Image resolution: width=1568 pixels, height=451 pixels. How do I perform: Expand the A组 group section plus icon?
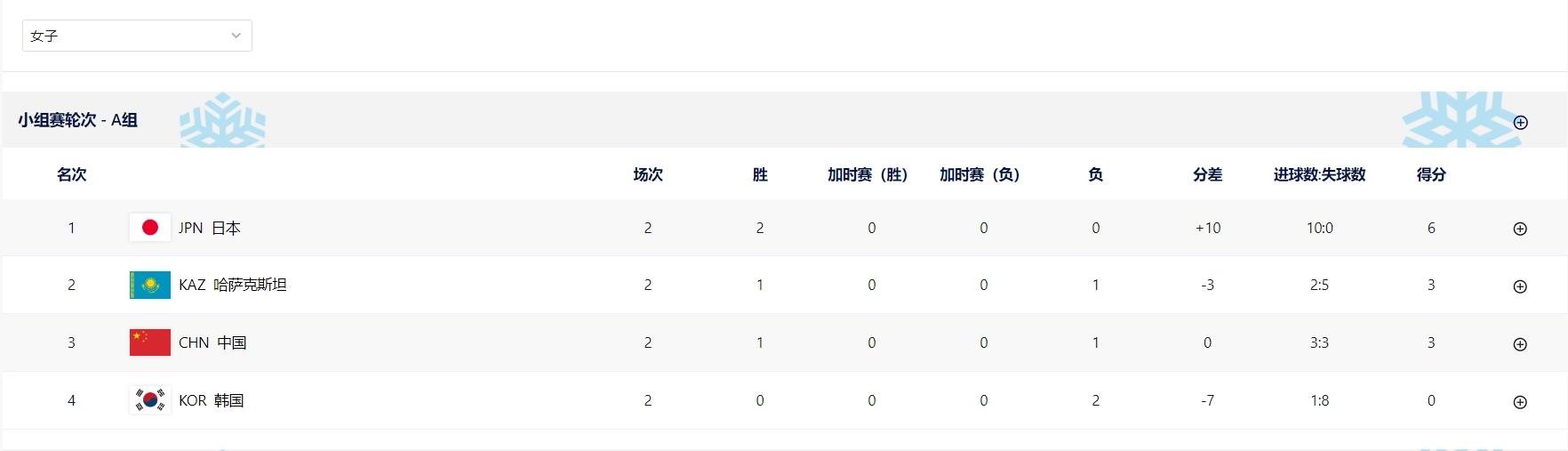point(1520,123)
